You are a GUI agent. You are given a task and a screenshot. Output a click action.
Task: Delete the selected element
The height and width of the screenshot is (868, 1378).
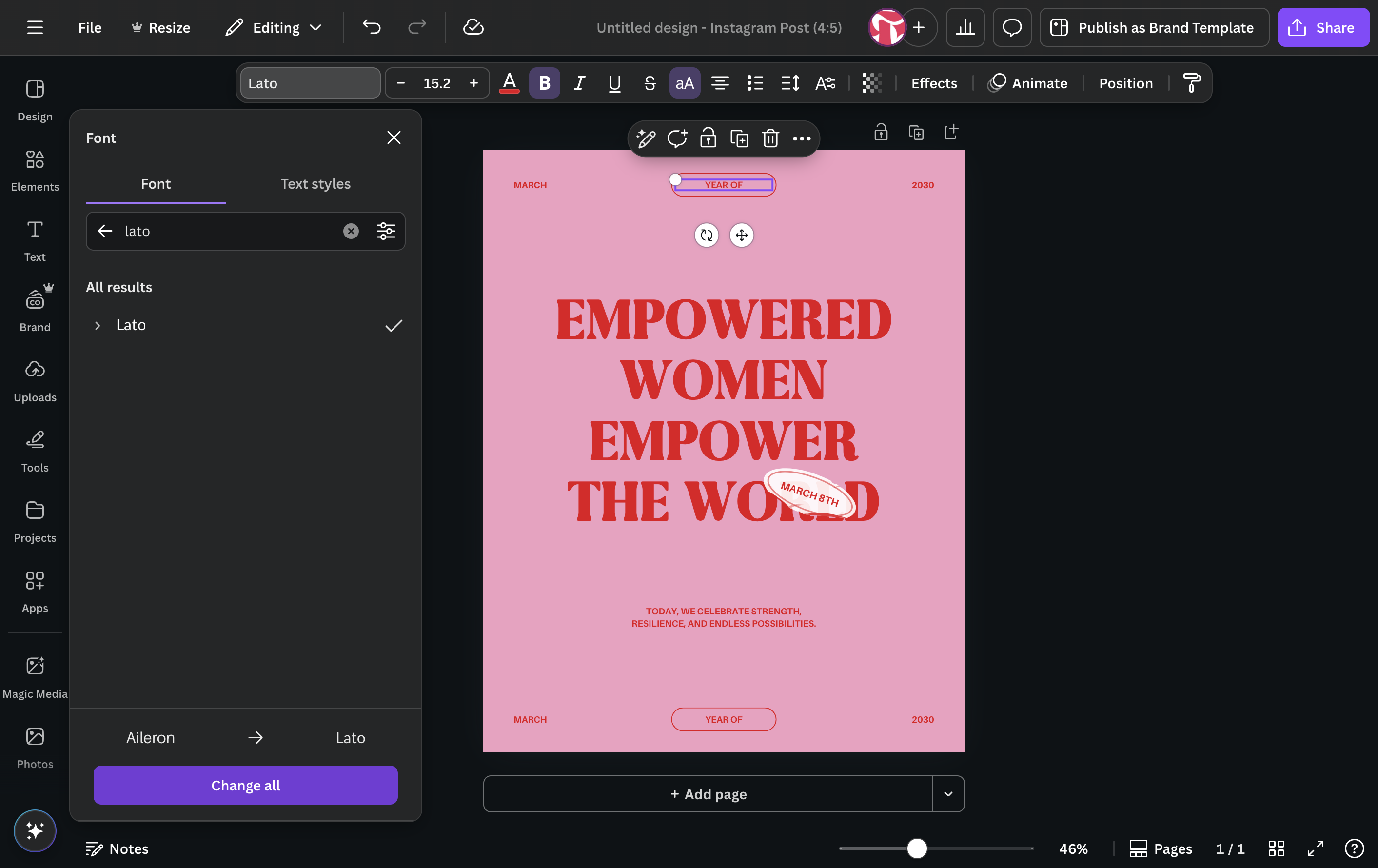click(770, 138)
